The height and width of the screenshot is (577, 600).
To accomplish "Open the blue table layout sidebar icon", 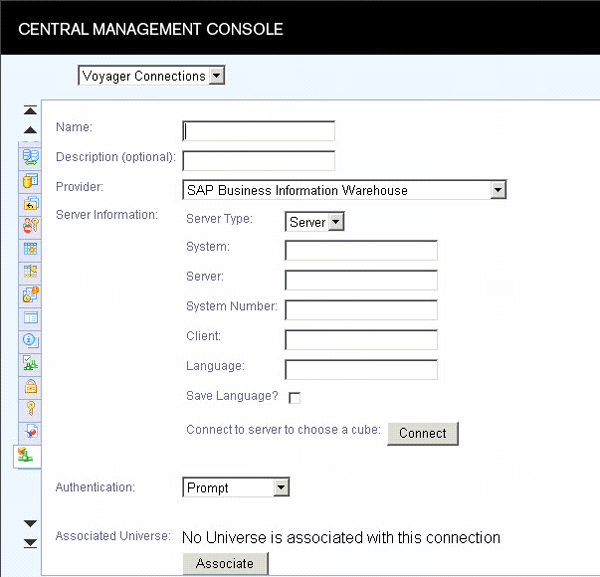I will click(30, 318).
